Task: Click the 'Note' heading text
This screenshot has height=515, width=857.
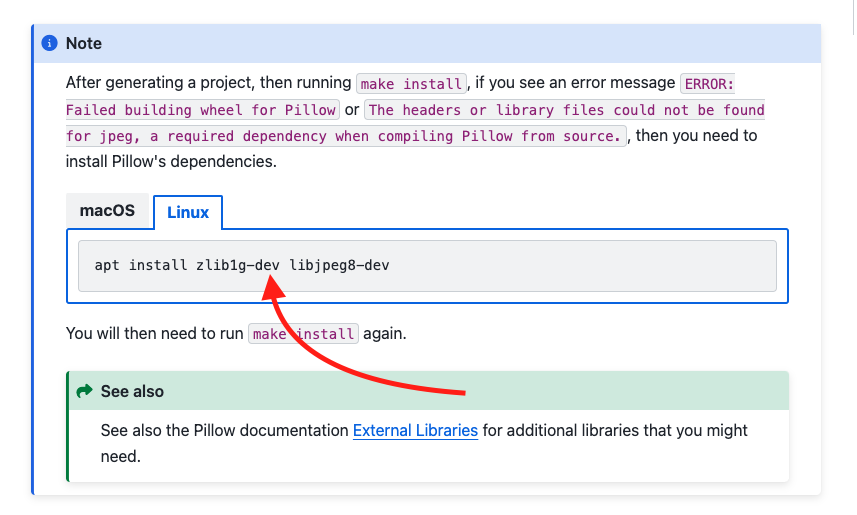Action: pyautogui.click(x=84, y=43)
